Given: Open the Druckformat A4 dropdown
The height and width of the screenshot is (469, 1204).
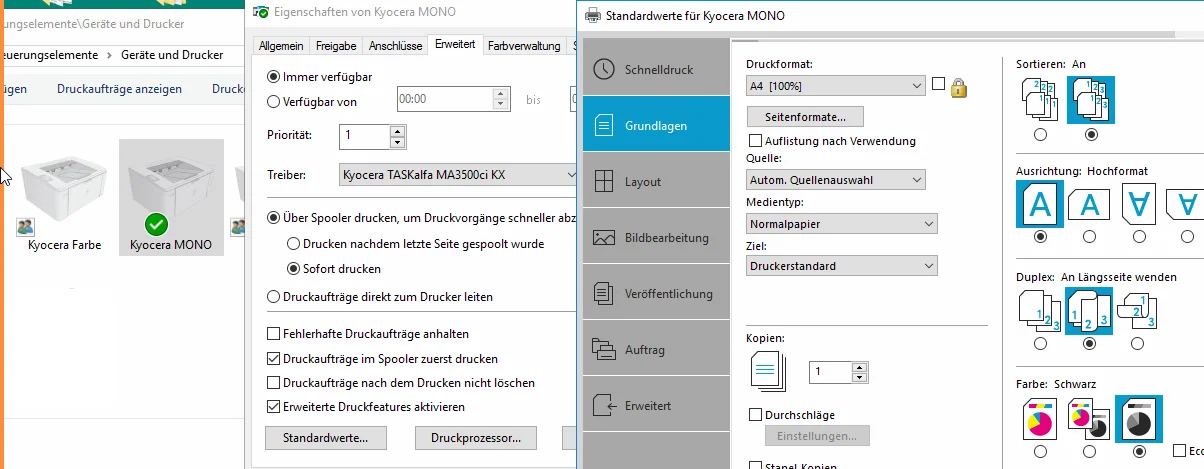Looking at the screenshot, I should 835,87.
